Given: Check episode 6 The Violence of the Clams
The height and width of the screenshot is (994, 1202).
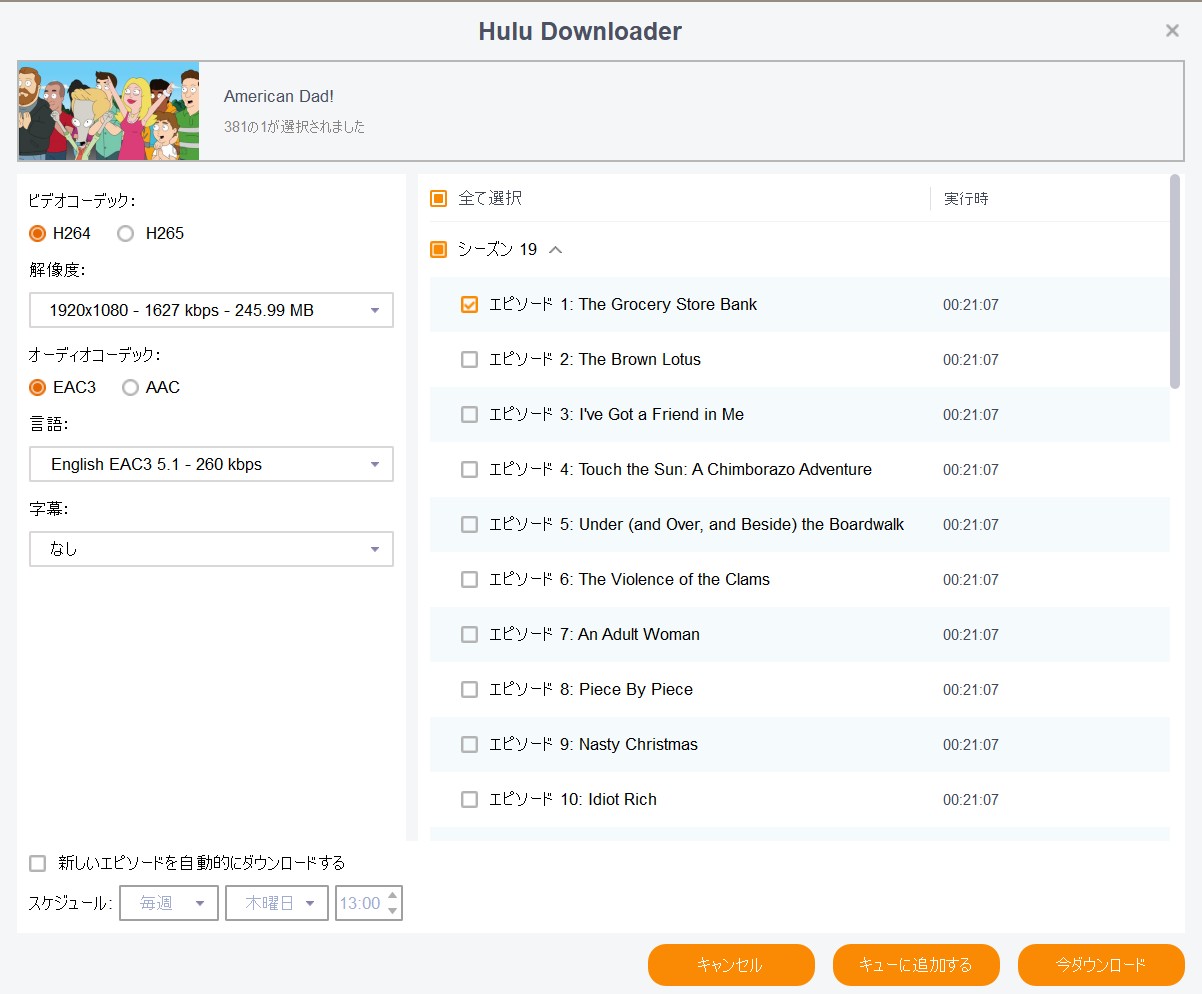Looking at the screenshot, I should click(x=469, y=579).
